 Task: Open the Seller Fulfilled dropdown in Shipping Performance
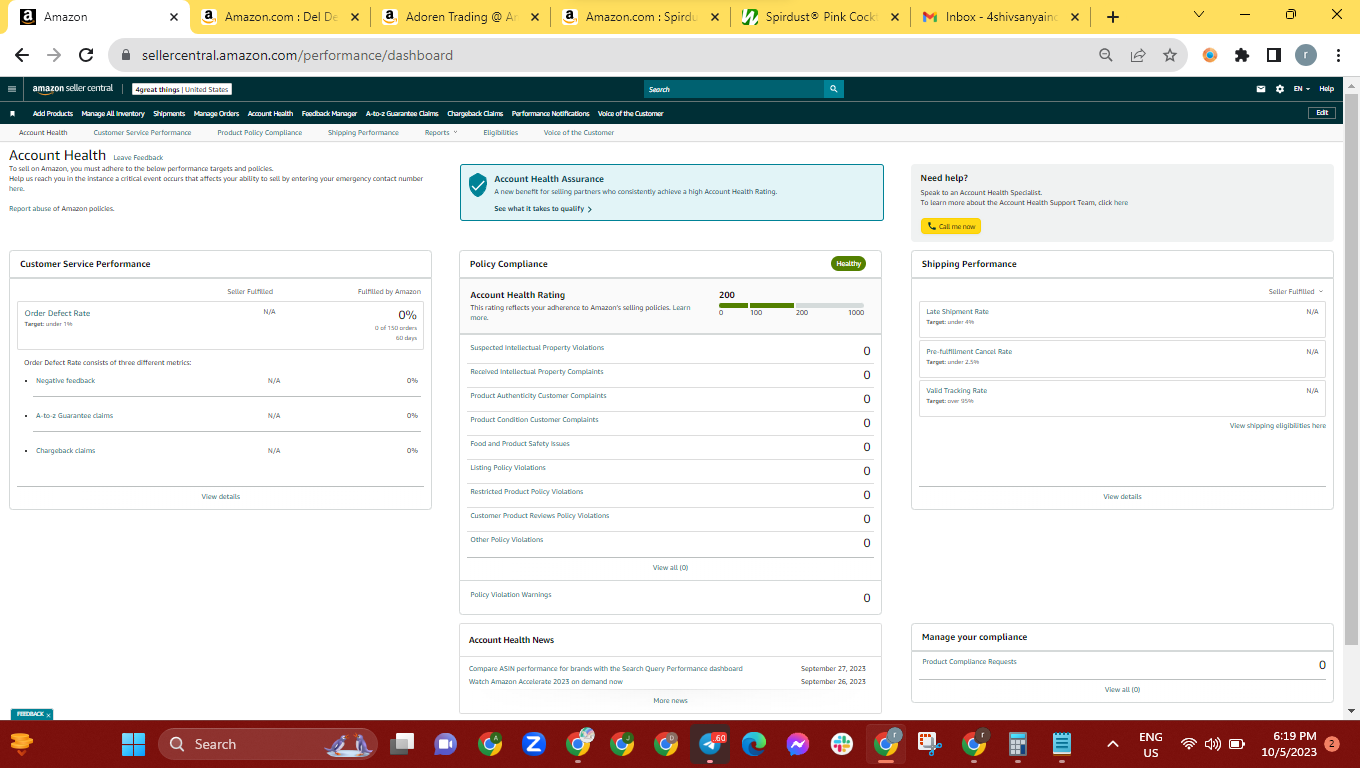click(x=1295, y=292)
